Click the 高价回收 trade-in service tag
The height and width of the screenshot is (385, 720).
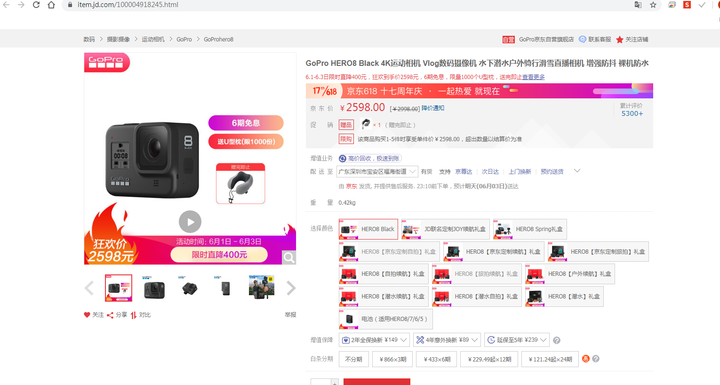(370, 159)
